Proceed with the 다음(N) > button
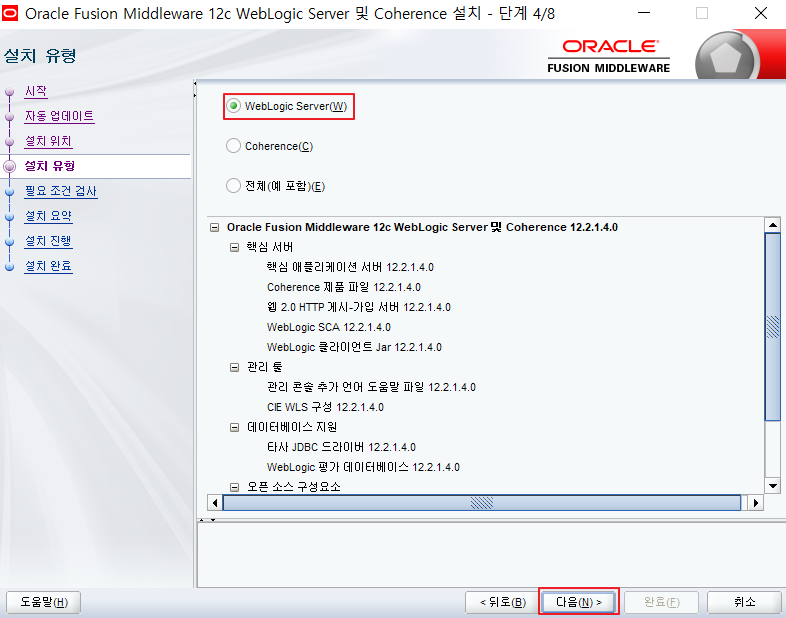This screenshot has width=786, height=618. [x=579, y=602]
